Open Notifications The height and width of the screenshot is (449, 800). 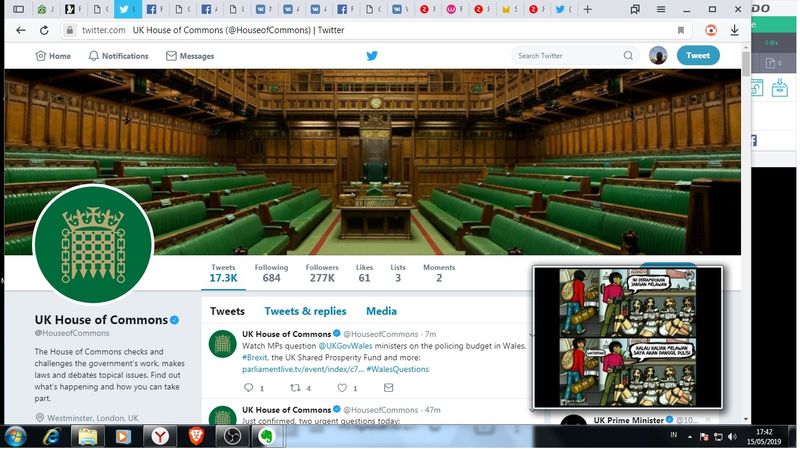click(x=118, y=56)
